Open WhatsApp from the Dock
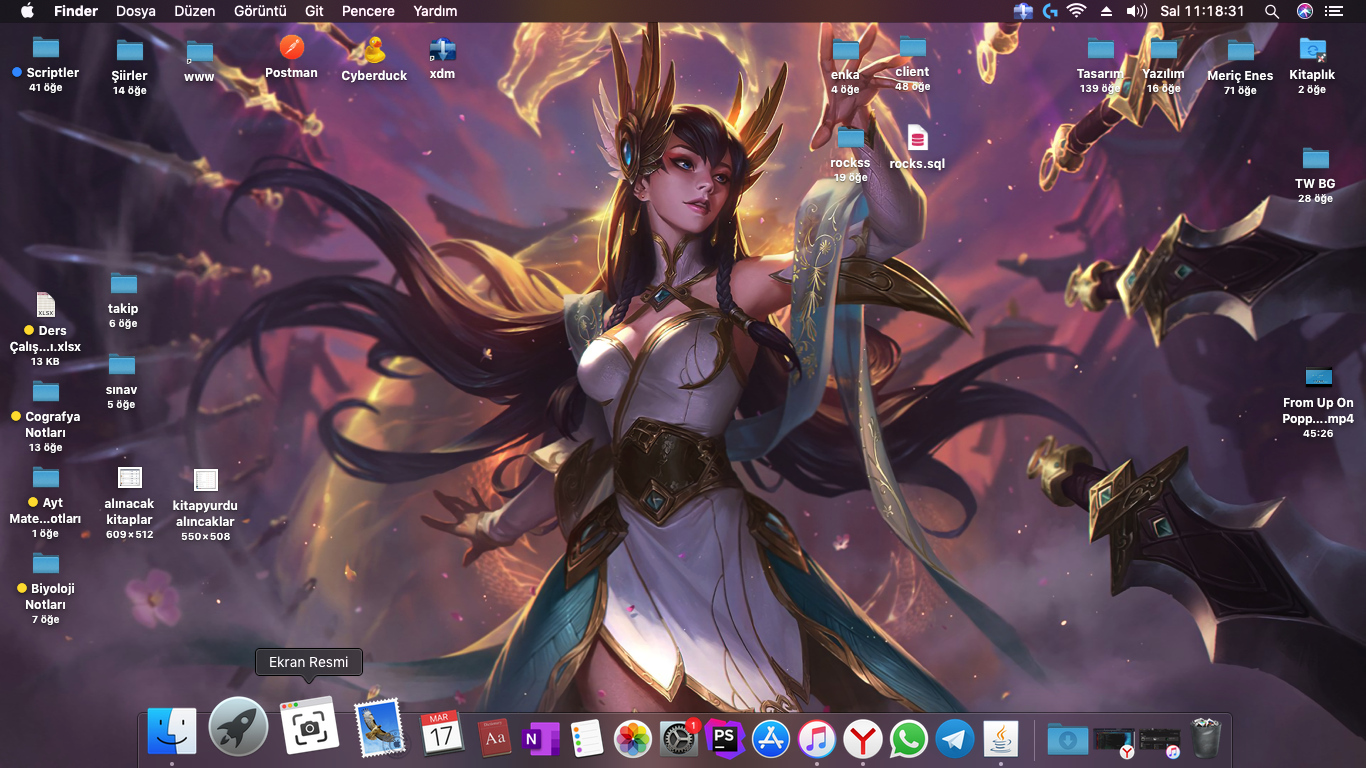 (x=909, y=739)
